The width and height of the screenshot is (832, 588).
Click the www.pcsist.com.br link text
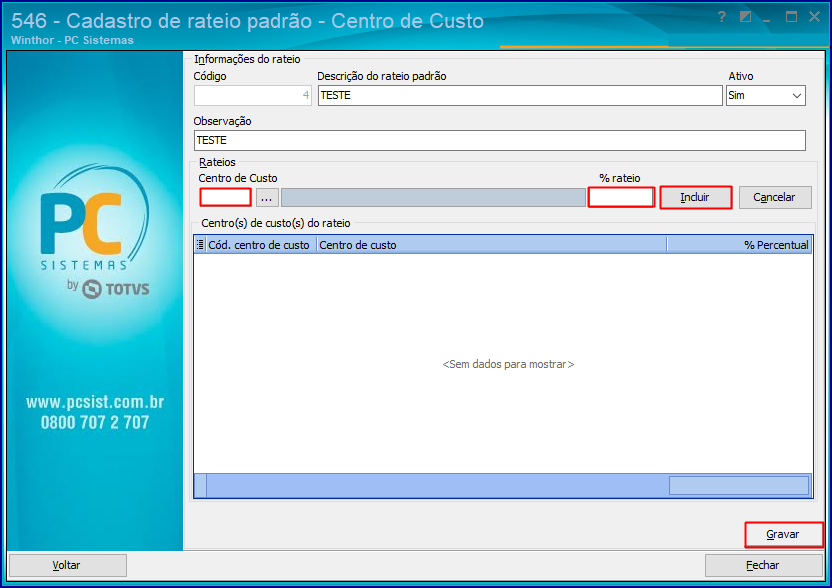(95, 402)
